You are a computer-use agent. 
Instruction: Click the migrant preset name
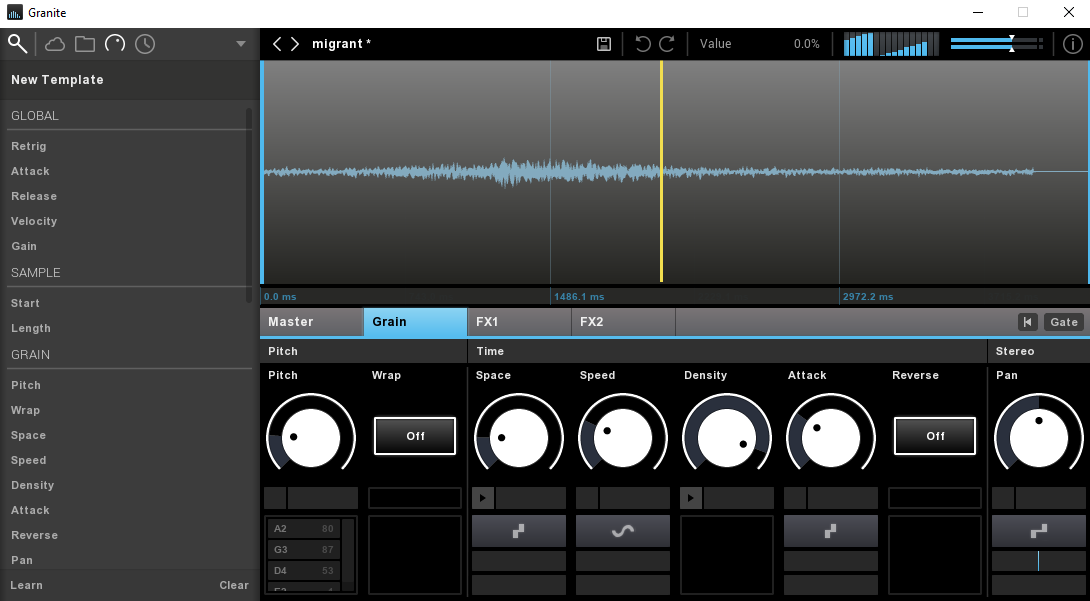click(x=341, y=44)
